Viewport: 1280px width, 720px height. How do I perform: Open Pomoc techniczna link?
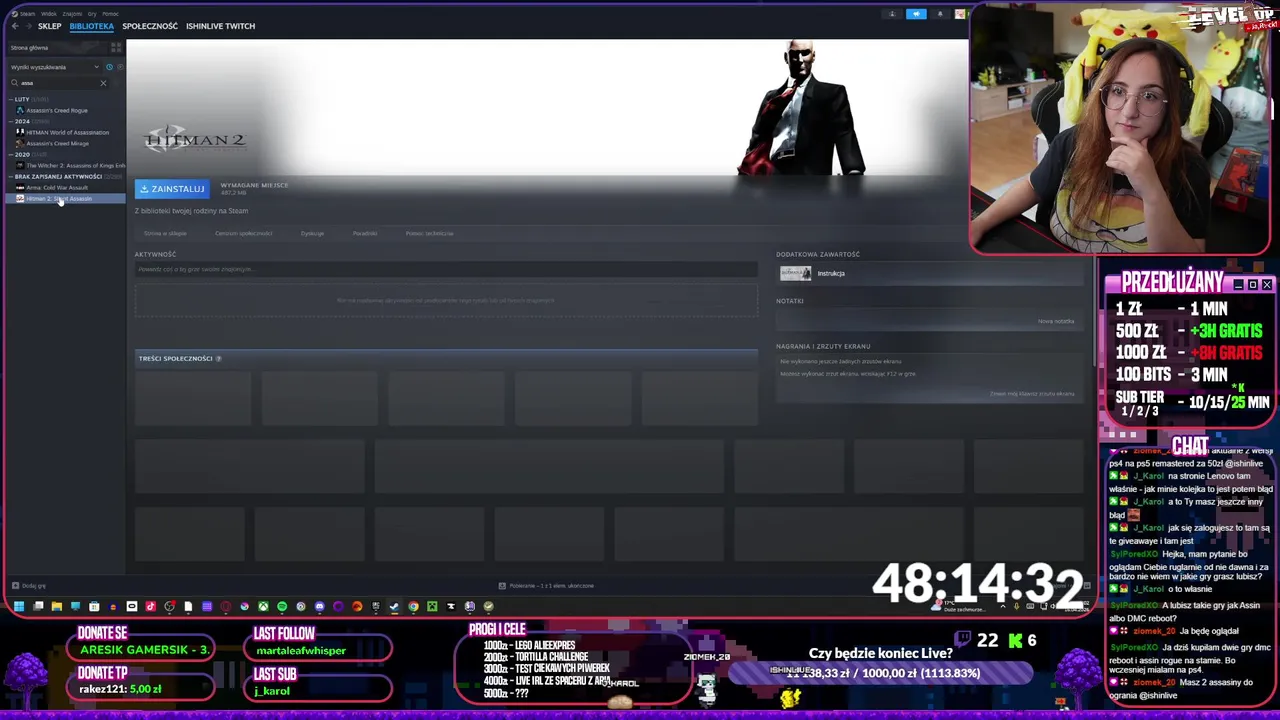[x=429, y=233]
